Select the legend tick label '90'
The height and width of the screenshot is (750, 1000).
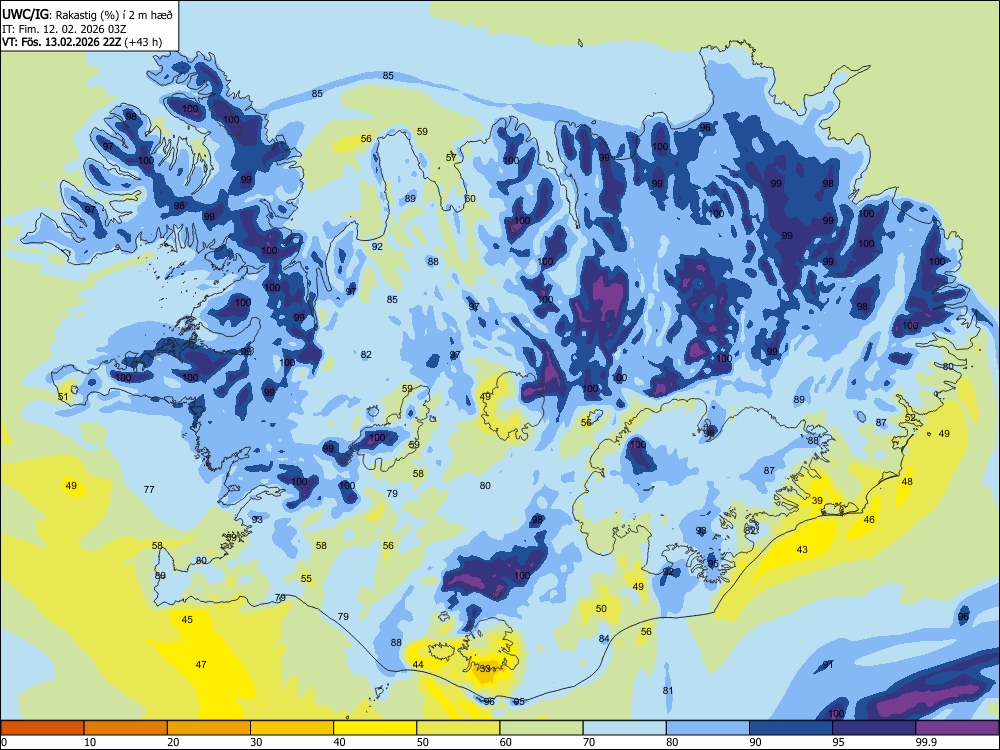point(755,742)
